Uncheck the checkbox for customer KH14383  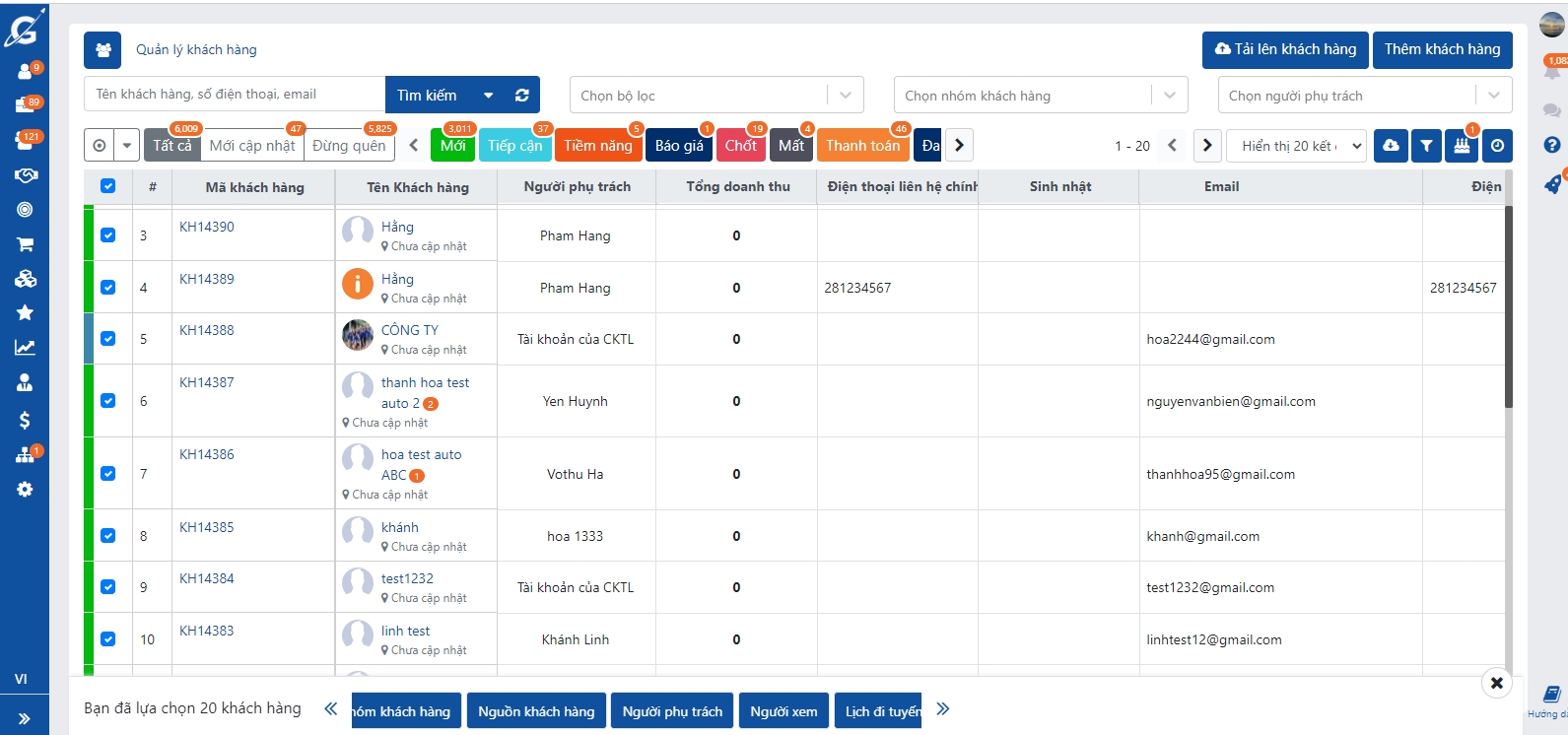click(x=108, y=639)
